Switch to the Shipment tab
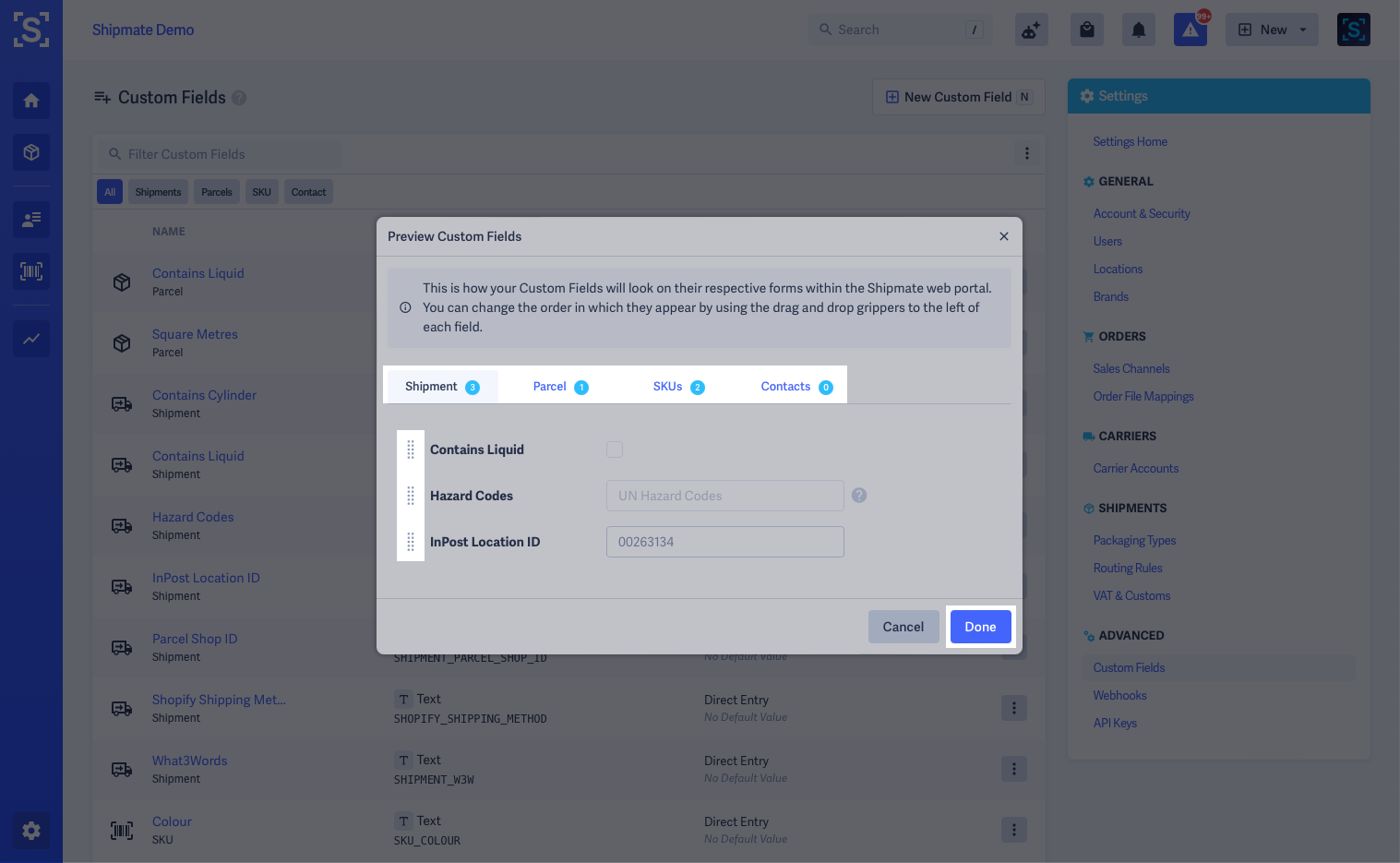 point(442,387)
